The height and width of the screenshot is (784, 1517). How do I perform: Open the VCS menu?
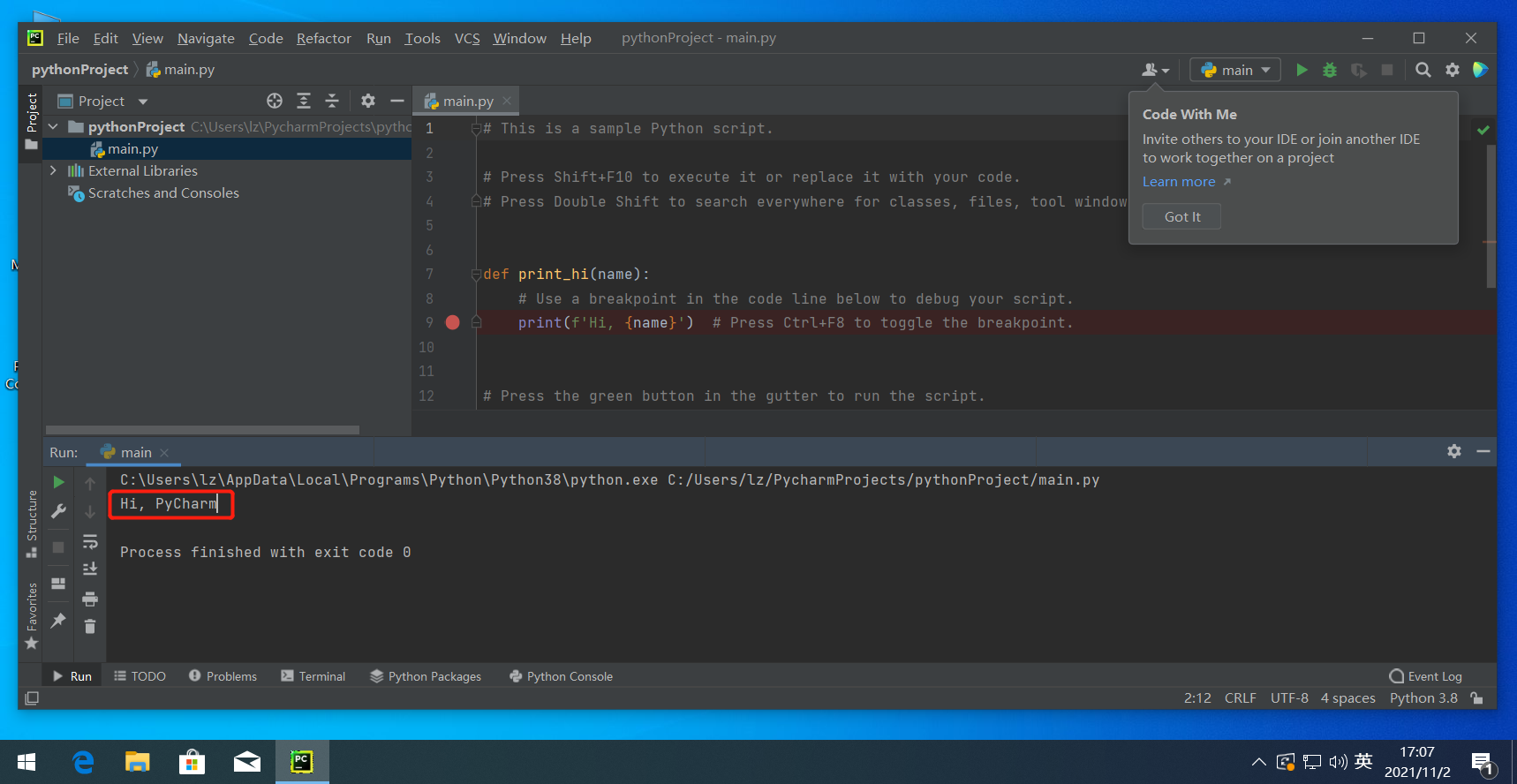pyautogui.click(x=467, y=38)
